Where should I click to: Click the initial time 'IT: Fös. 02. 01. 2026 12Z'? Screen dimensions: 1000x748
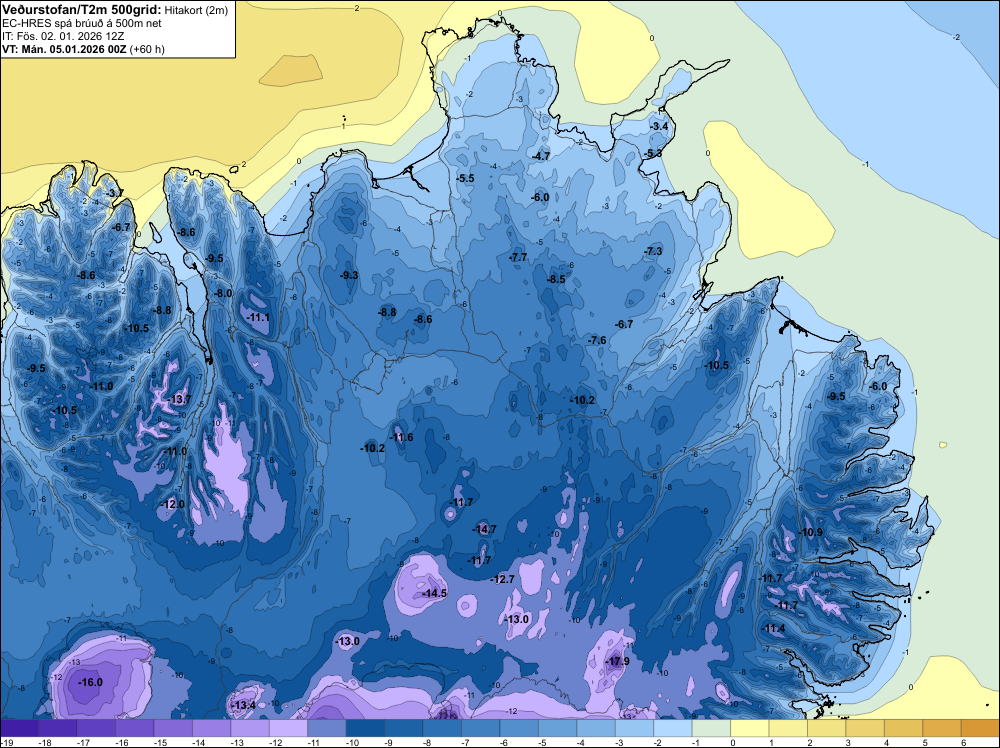62,36
